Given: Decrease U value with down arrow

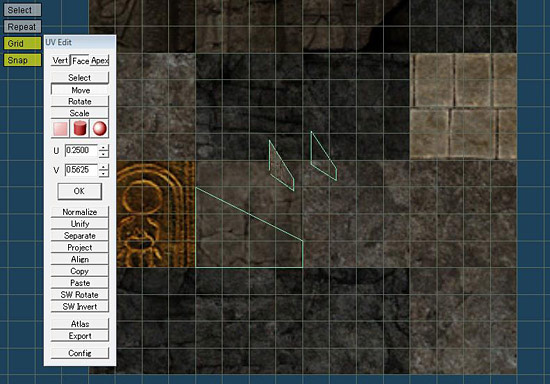Looking at the screenshot, I should tap(103, 154).
